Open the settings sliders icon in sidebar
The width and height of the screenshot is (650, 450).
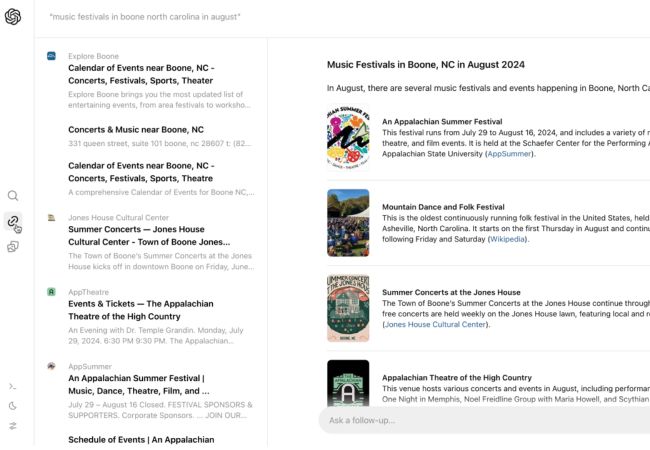(x=13, y=426)
